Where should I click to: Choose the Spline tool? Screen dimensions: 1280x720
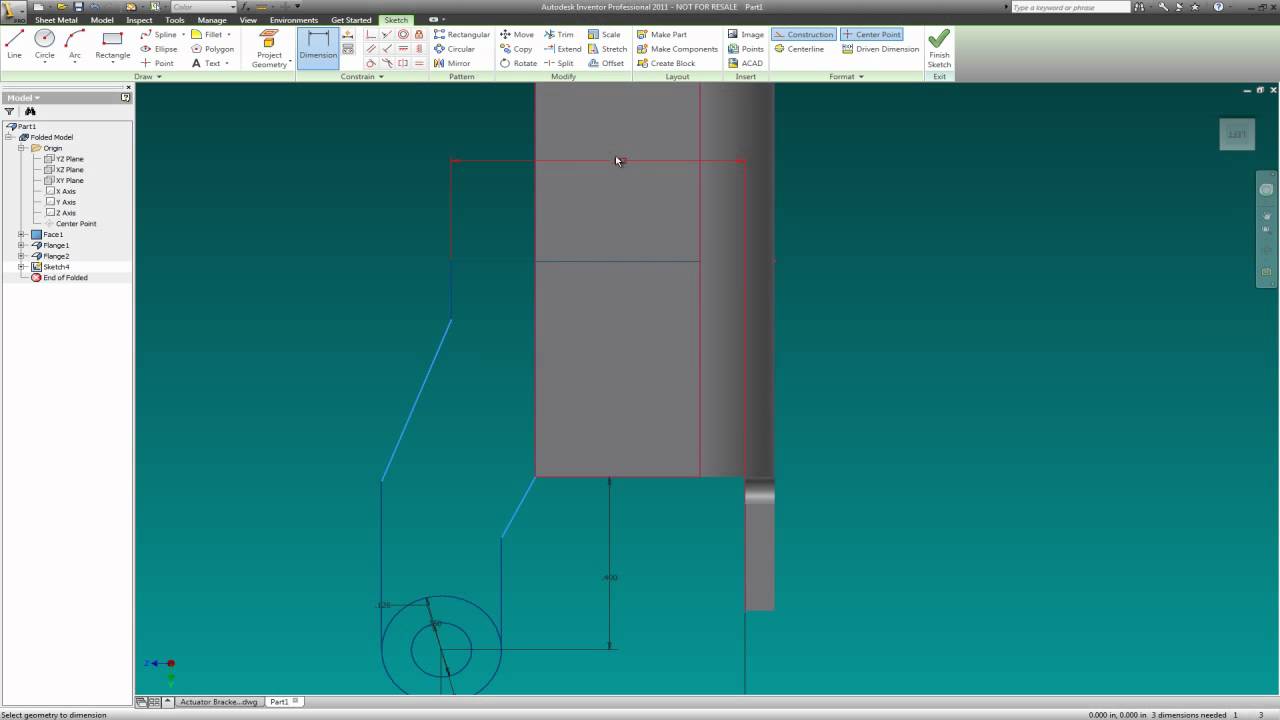click(158, 34)
